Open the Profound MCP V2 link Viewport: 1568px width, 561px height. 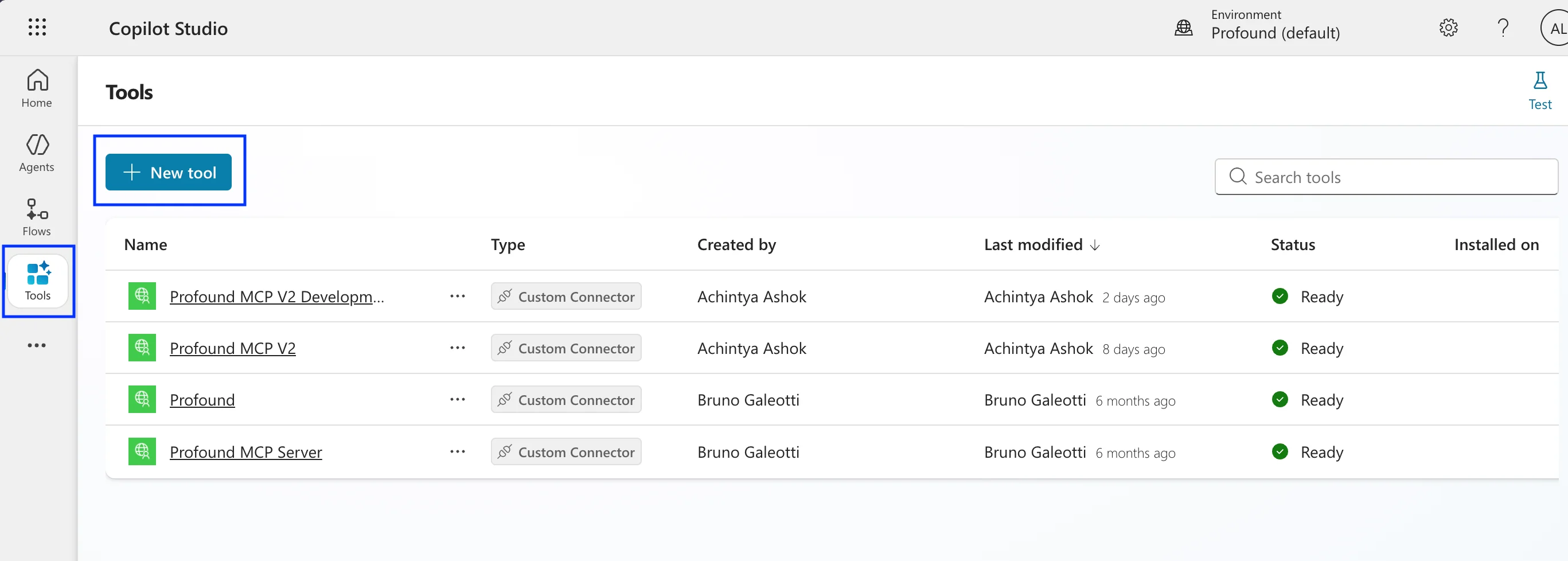click(x=232, y=348)
